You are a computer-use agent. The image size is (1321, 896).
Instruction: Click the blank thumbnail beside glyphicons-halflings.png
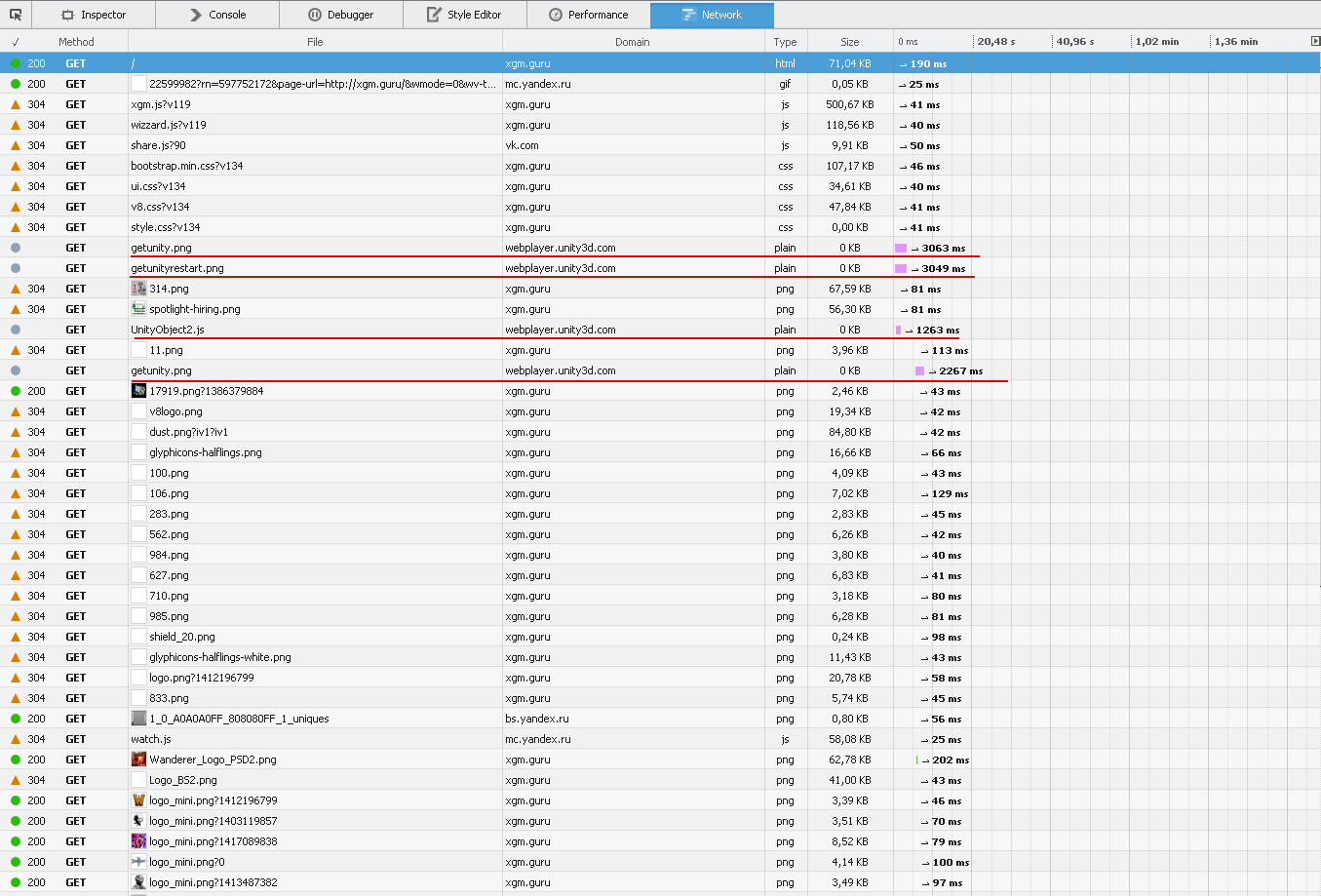(x=138, y=452)
